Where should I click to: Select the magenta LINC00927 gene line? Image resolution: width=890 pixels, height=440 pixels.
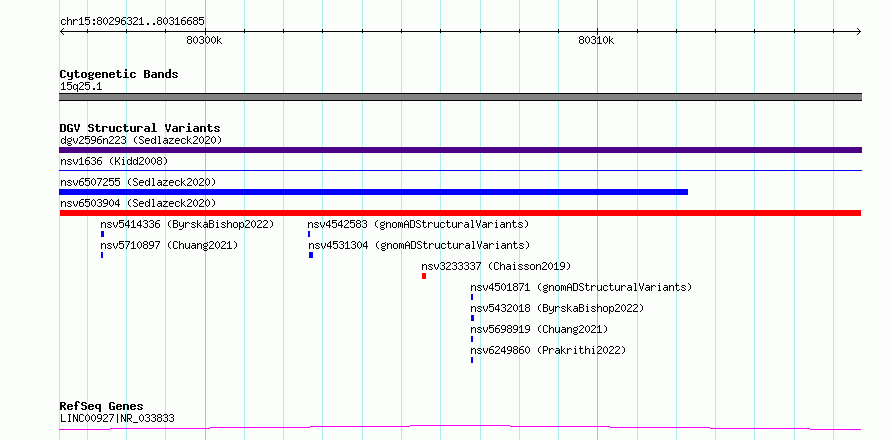click(460, 428)
